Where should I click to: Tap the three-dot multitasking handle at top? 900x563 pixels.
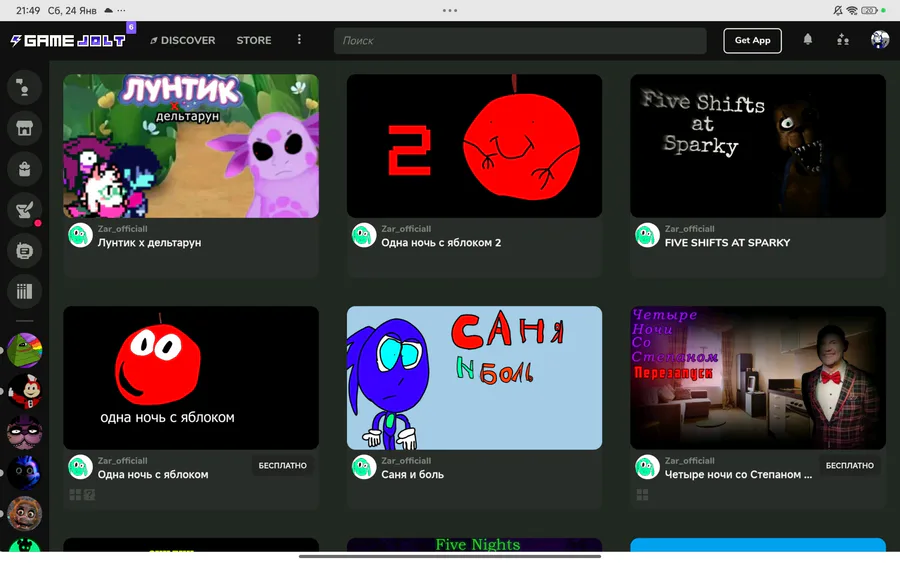pyautogui.click(x=450, y=10)
